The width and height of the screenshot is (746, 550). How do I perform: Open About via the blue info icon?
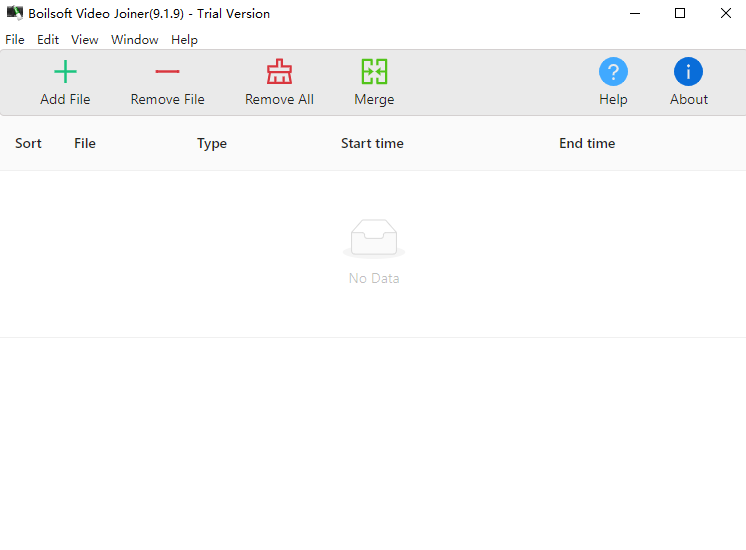[688, 72]
